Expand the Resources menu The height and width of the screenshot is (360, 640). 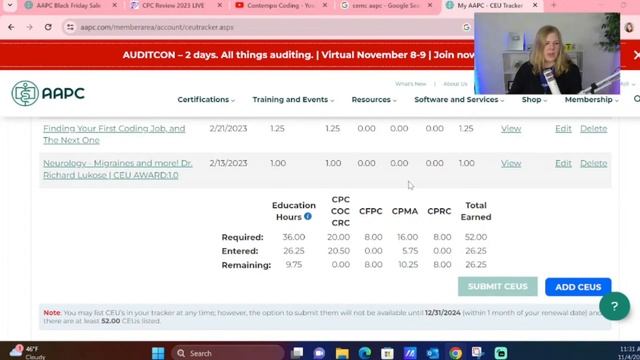tap(374, 100)
